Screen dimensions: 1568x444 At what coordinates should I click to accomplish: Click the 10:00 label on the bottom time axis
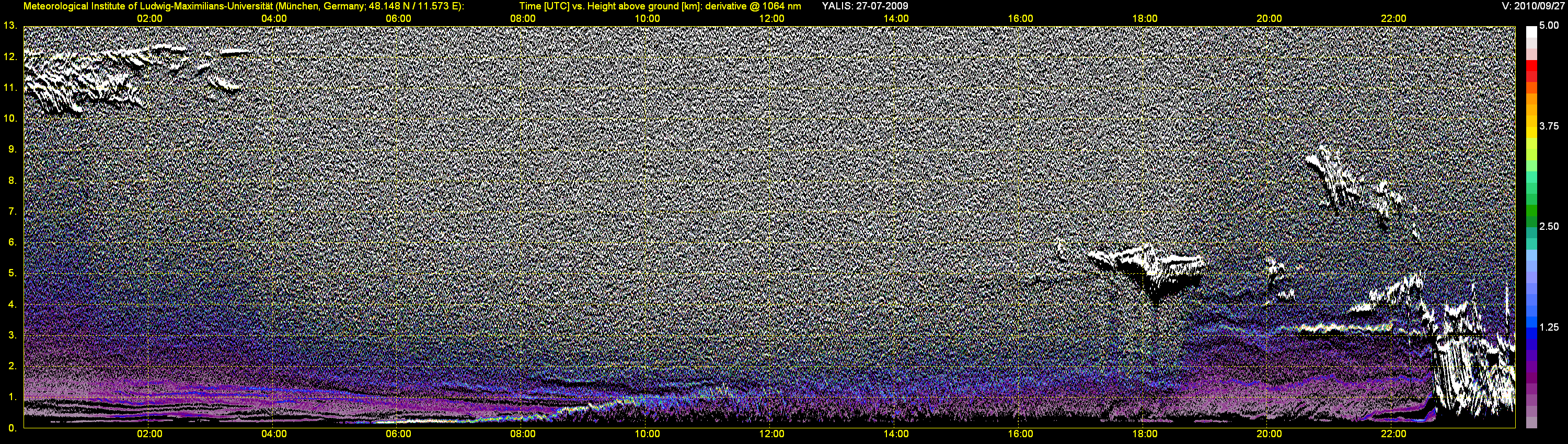(647, 434)
